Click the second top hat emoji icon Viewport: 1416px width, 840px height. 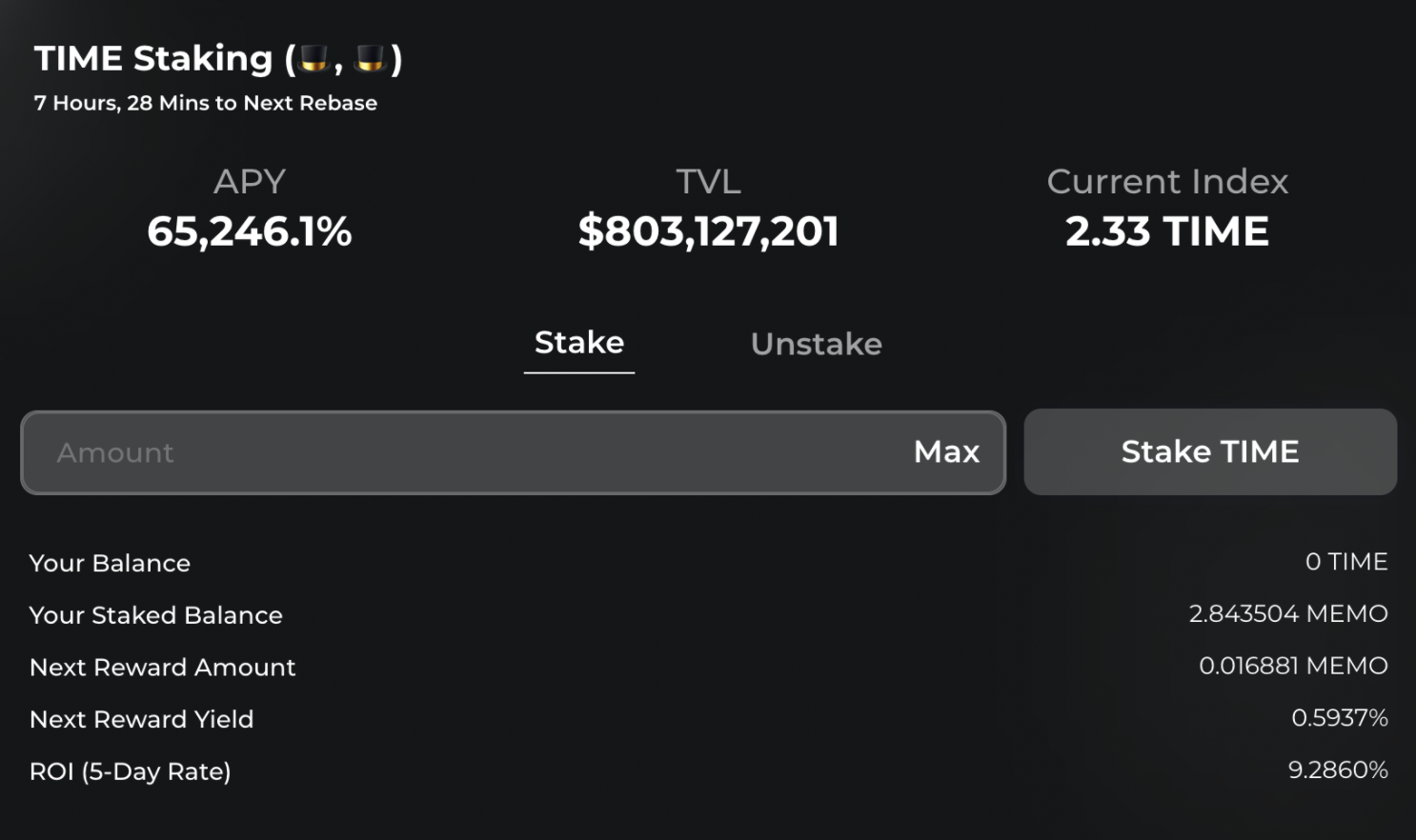pos(370,59)
